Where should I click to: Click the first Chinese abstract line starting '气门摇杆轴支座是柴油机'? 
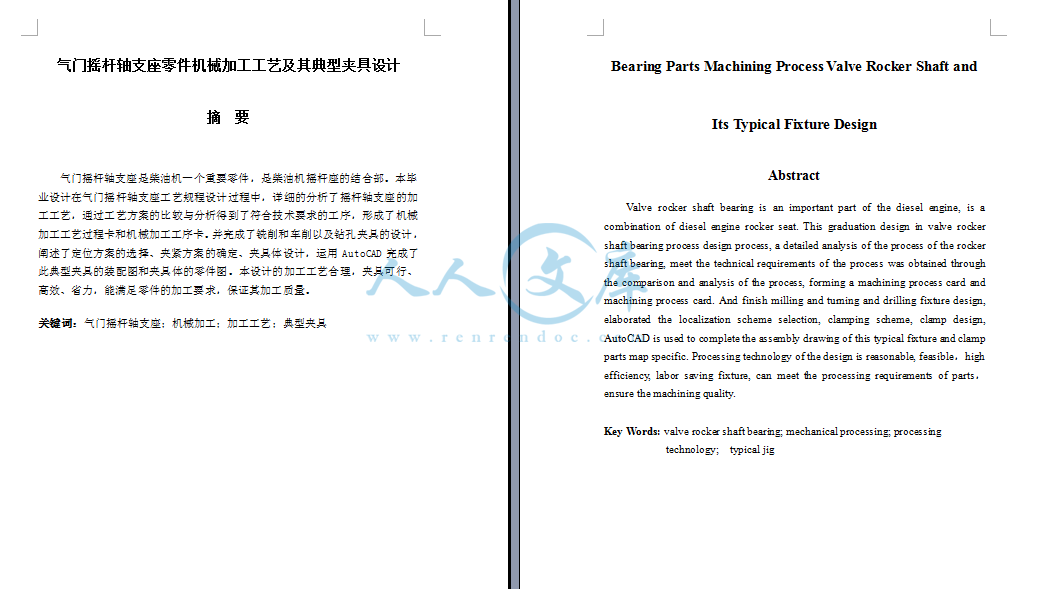(238, 179)
